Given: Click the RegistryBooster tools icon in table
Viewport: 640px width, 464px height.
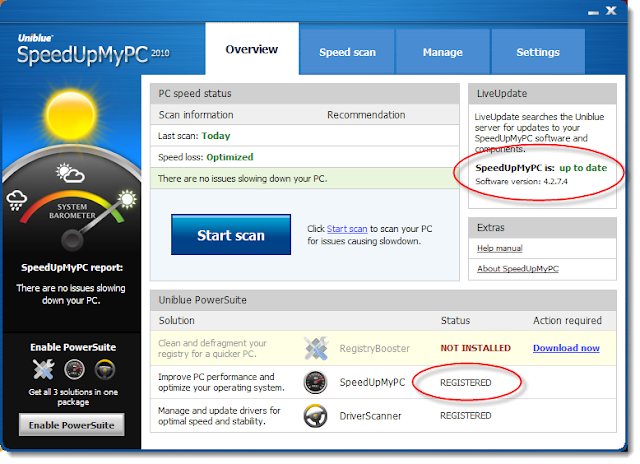Looking at the screenshot, I should pyautogui.click(x=316, y=348).
